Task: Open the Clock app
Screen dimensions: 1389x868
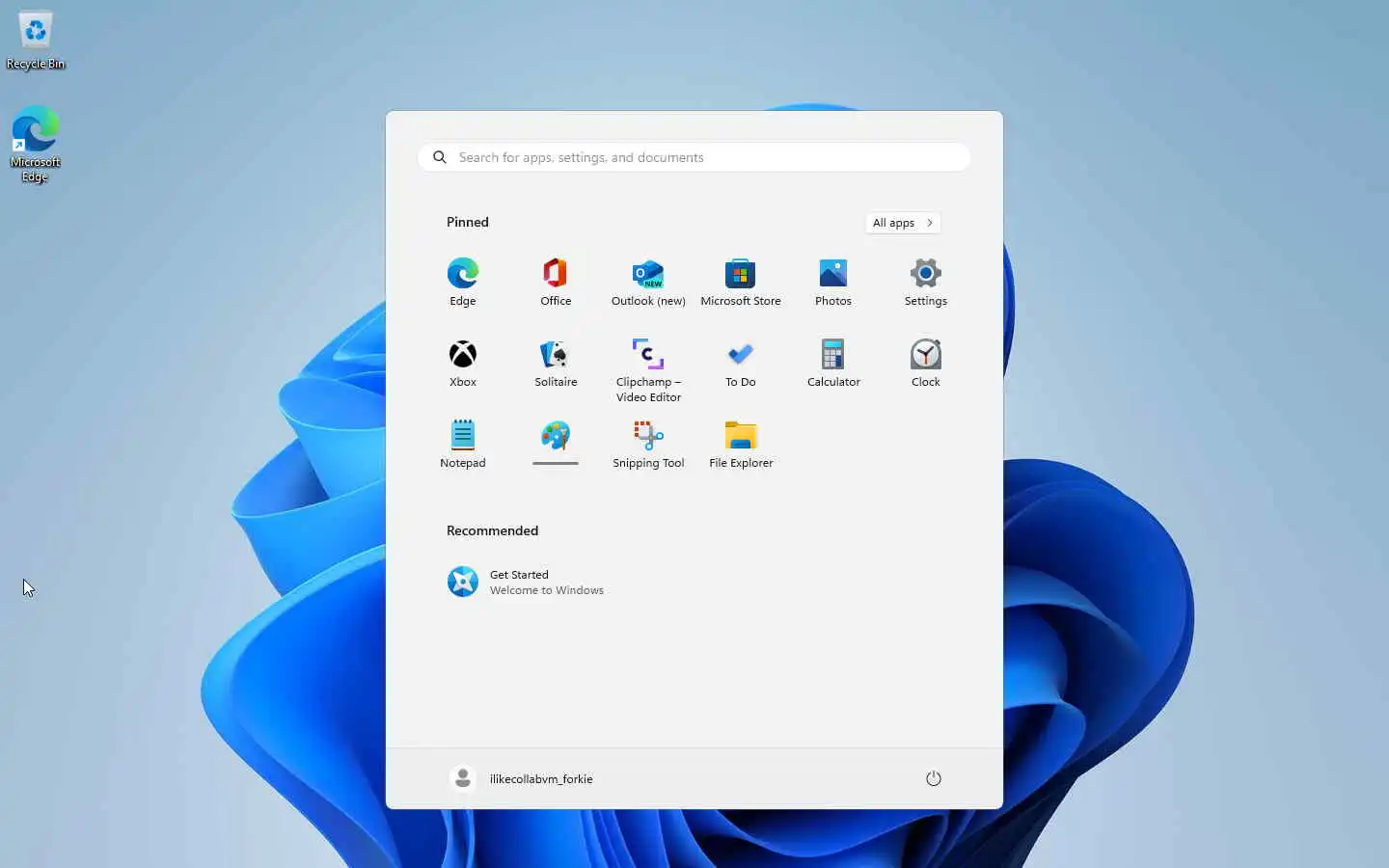Action: (926, 363)
